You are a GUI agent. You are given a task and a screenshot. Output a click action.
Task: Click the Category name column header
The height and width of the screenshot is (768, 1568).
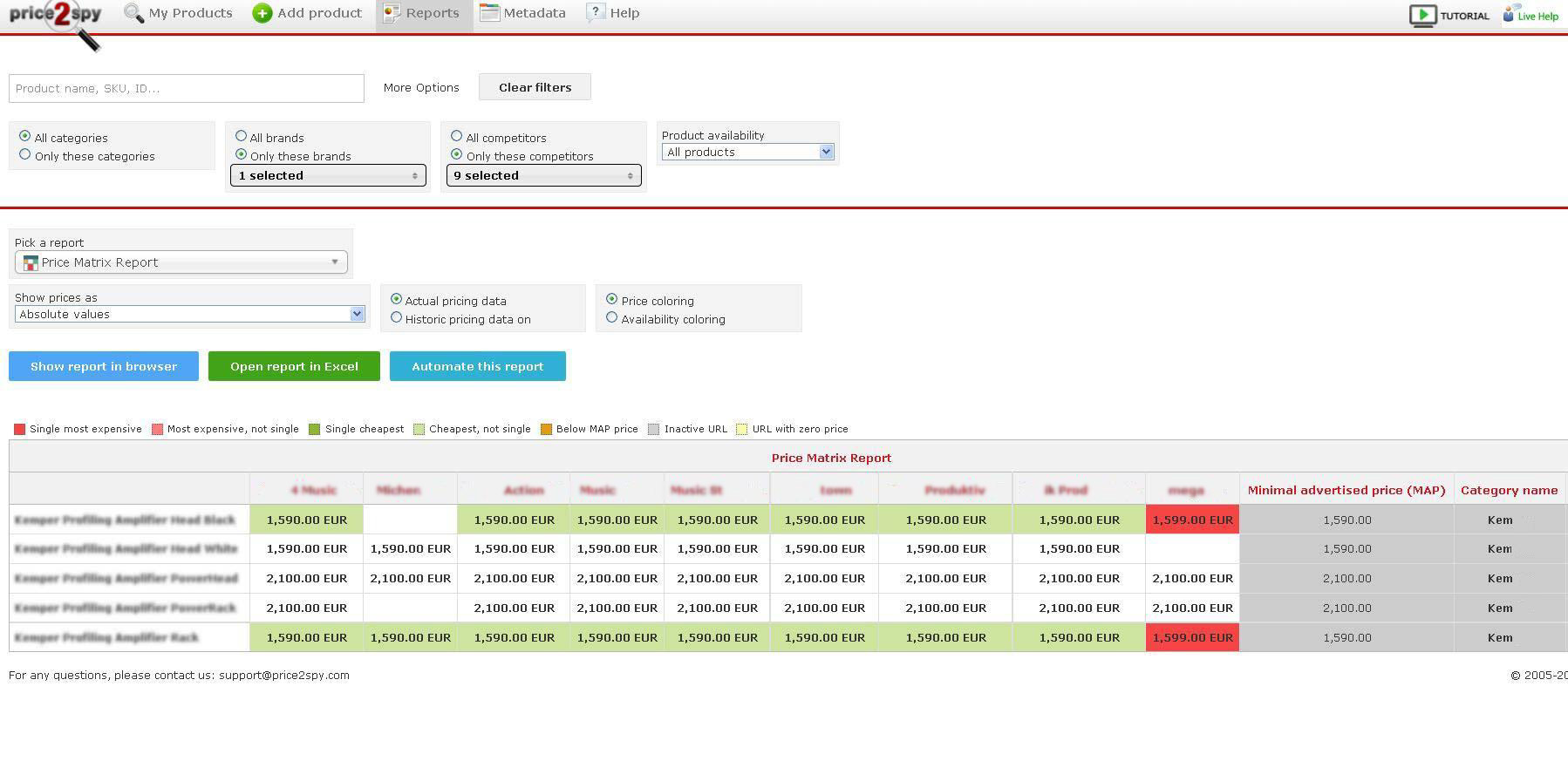pos(1510,490)
